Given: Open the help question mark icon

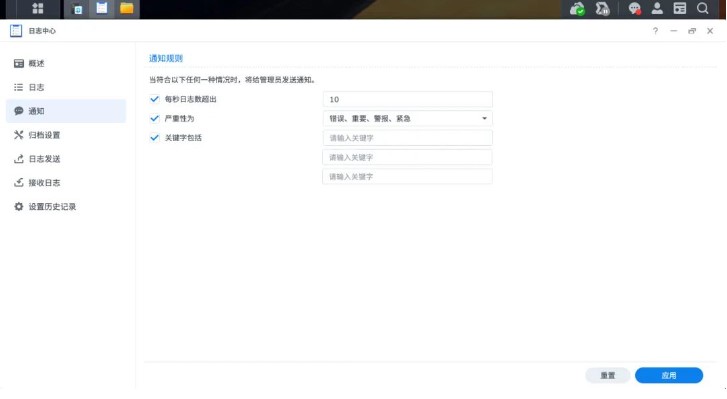Looking at the screenshot, I should 655,31.
